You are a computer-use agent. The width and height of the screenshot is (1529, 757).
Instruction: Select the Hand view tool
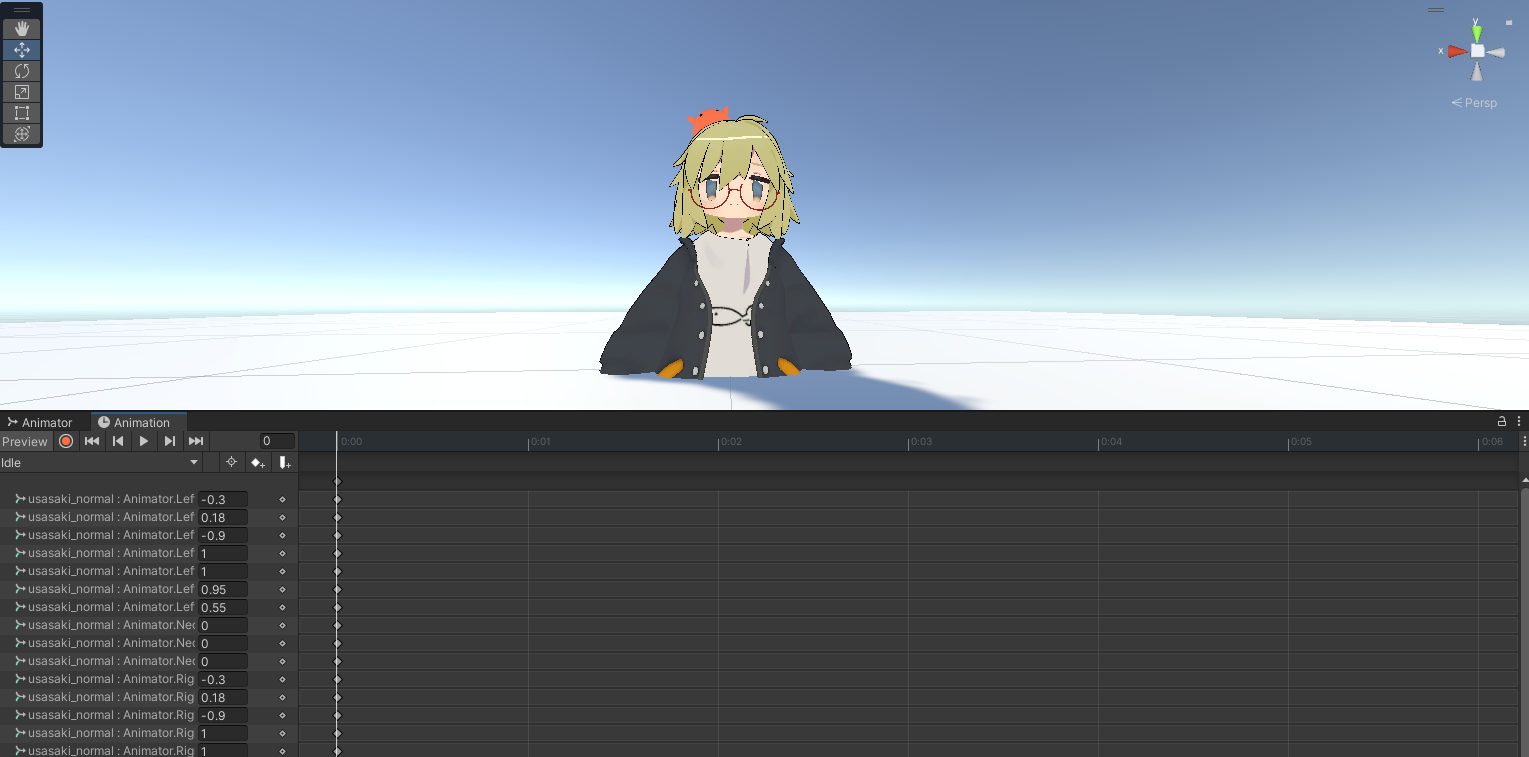point(22,28)
